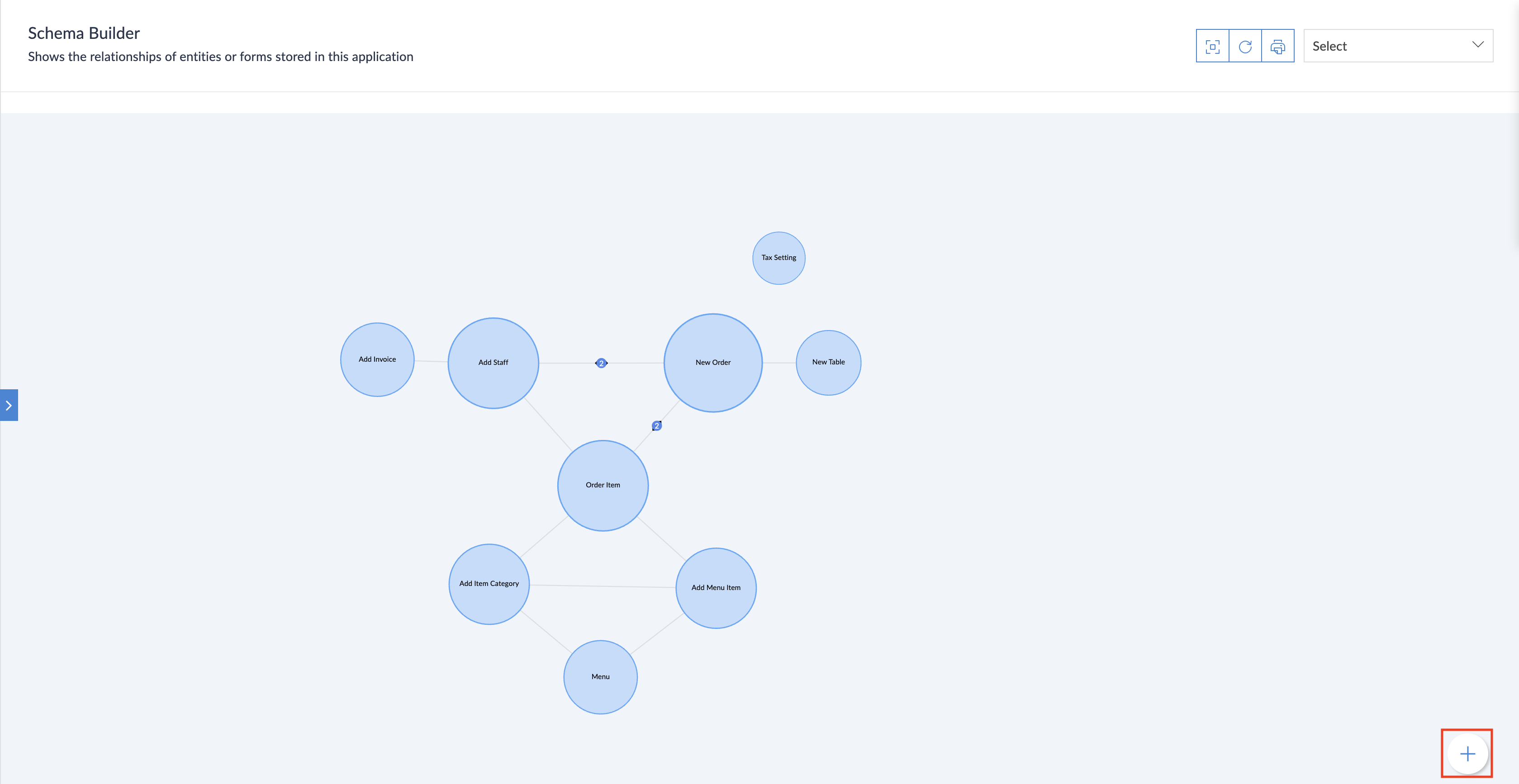Click the refresh schema icon

[1245, 46]
